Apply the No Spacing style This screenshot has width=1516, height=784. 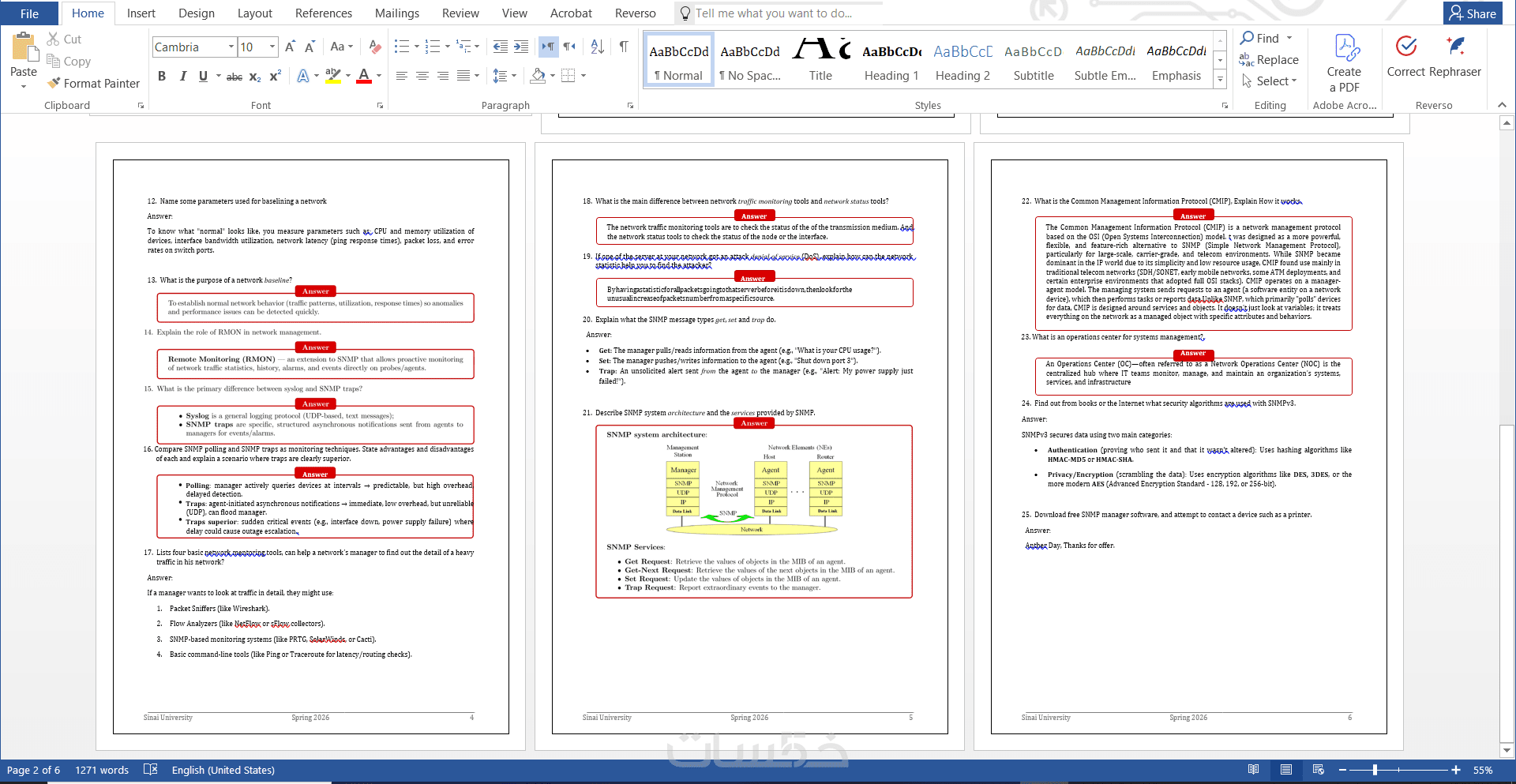(x=750, y=62)
